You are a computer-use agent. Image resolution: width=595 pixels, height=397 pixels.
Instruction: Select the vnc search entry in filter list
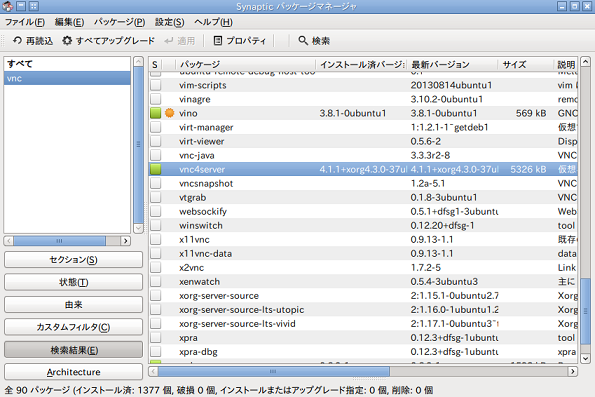click(67, 78)
